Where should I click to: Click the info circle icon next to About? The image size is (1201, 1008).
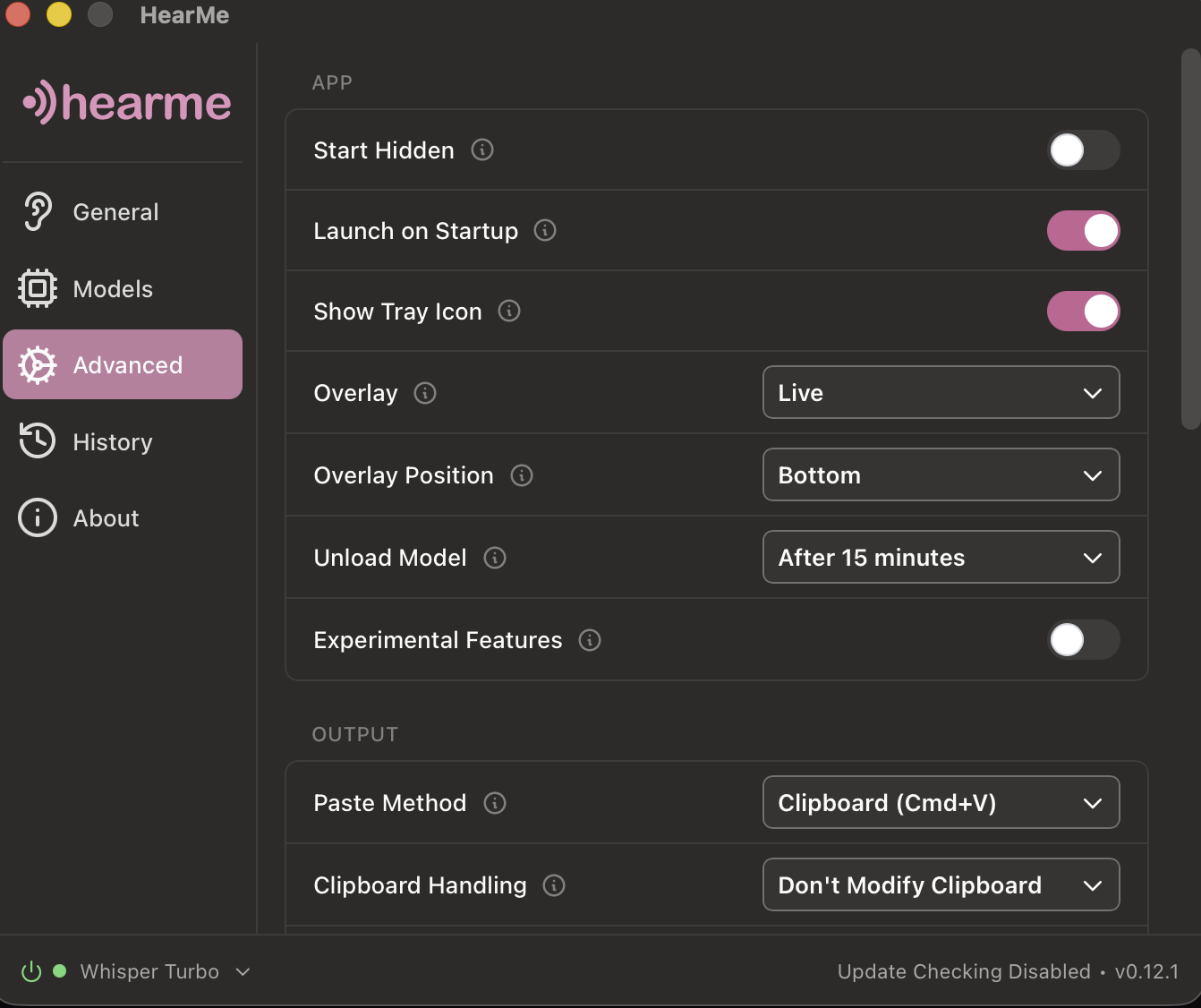pyautogui.click(x=38, y=517)
